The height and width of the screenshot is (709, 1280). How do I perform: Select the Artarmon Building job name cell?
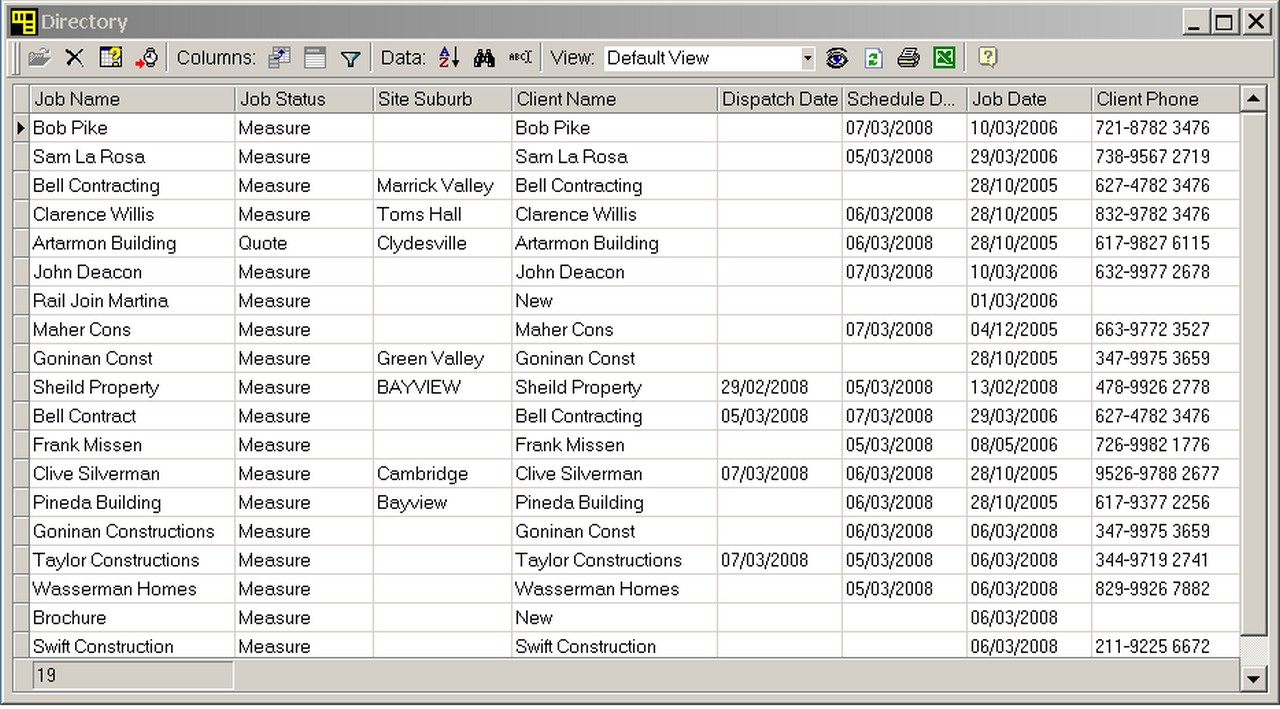[x=104, y=243]
